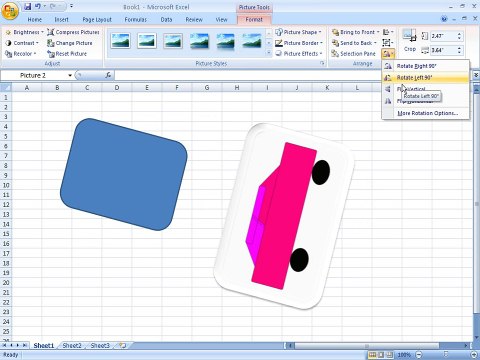This screenshot has height=360, width=480.
Task: Select column D header
Action: coord(117,88)
